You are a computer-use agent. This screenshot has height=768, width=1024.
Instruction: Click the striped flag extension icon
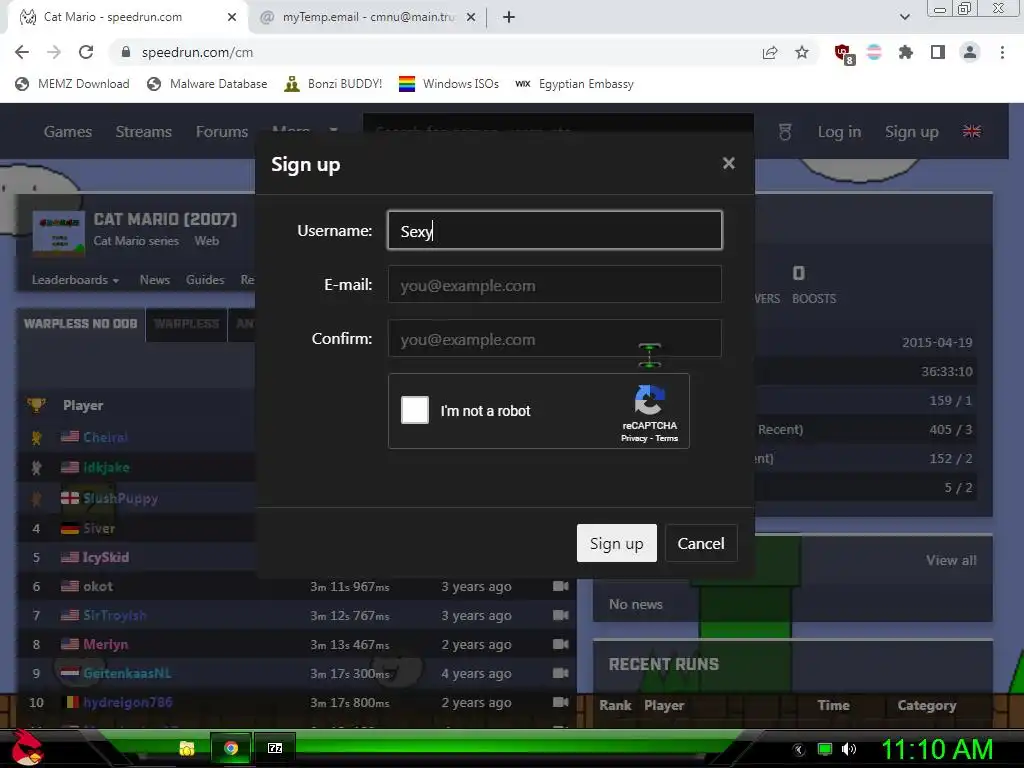coord(874,52)
